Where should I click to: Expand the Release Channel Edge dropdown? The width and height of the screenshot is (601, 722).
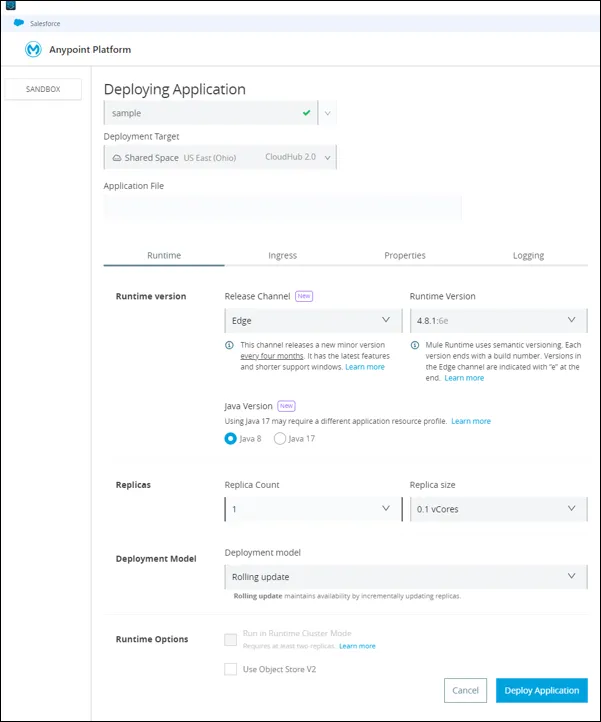[x=313, y=320]
